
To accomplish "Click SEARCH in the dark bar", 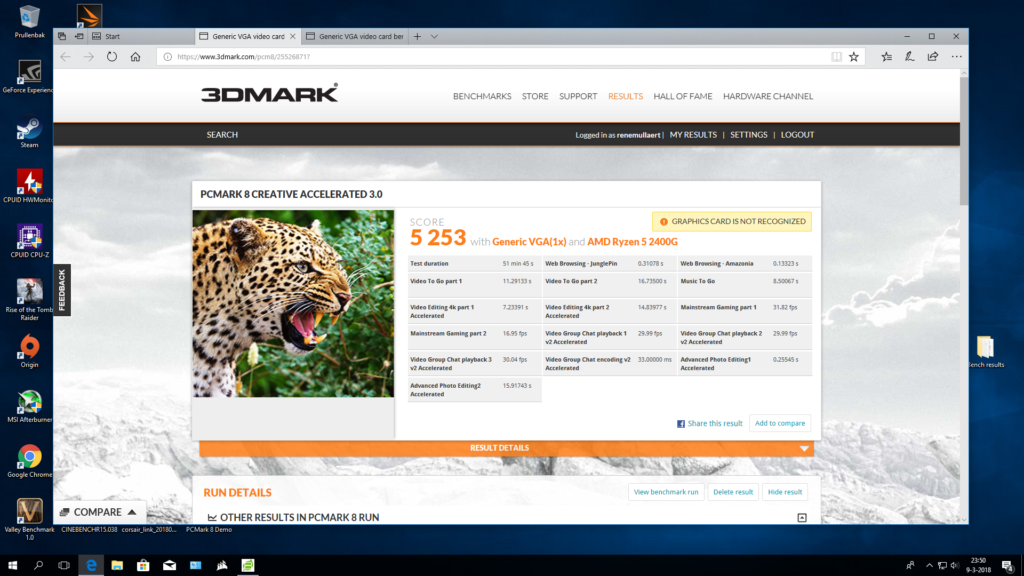I will (x=222, y=135).
